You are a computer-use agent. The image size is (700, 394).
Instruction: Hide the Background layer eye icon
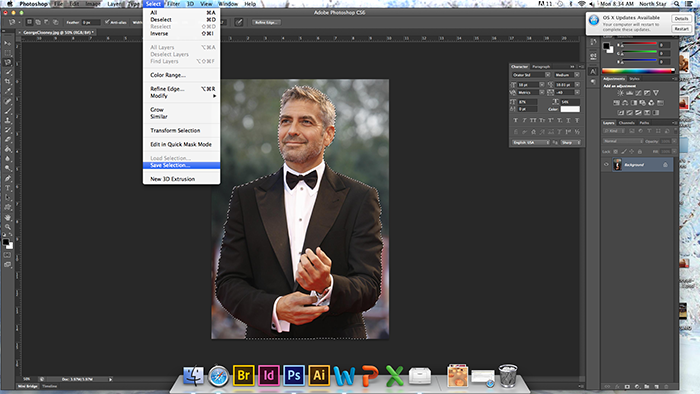(x=606, y=165)
